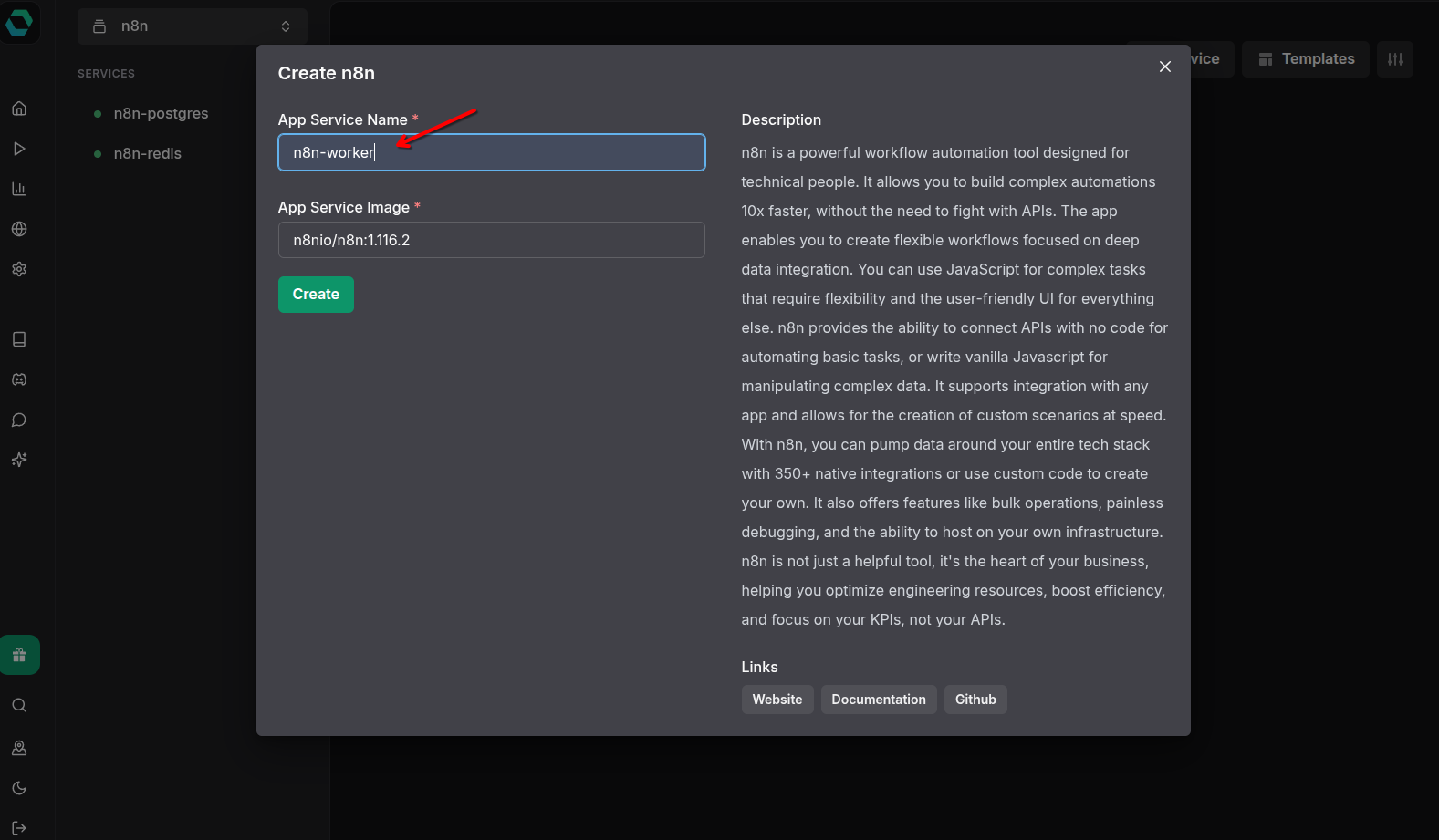Click the SERVICES section heading
This screenshot has height=840, width=1439.
click(x=106, y=74)
